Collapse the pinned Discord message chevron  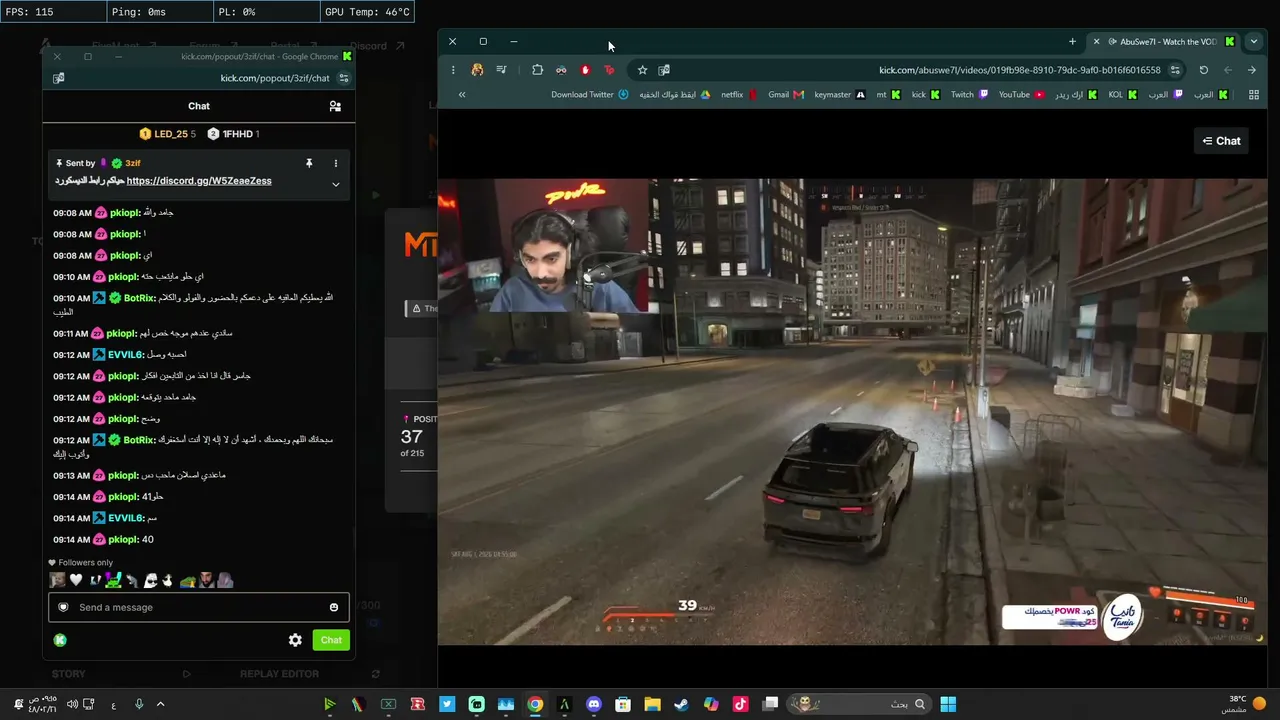(336, 184)
